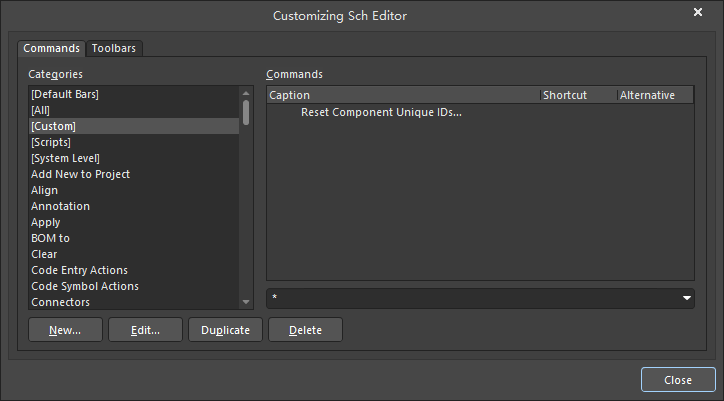Select the Commands tab

(x=51, y=48)
